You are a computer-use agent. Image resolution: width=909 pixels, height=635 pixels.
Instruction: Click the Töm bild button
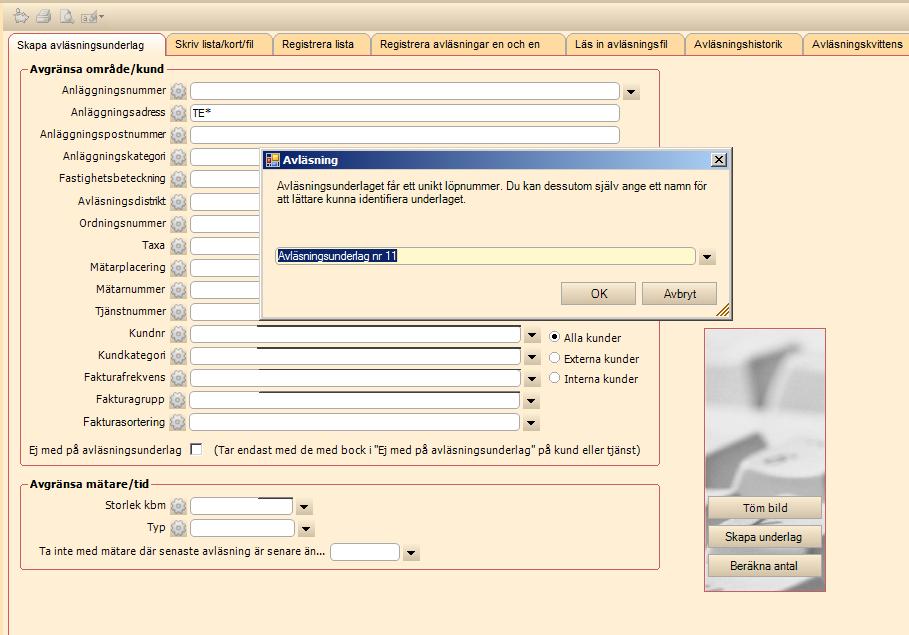tap(765, 508)
